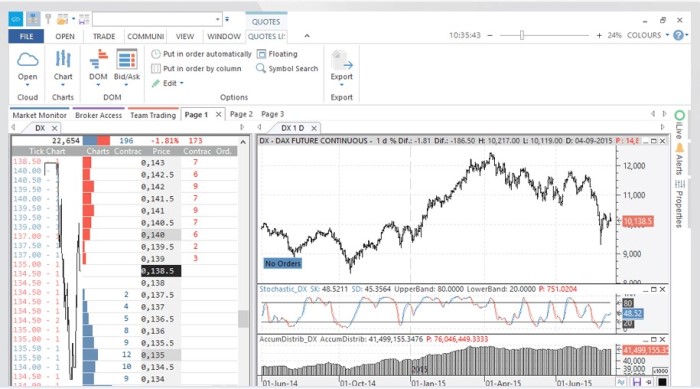Open the TRADE ribbon tab

coord(104,37)
